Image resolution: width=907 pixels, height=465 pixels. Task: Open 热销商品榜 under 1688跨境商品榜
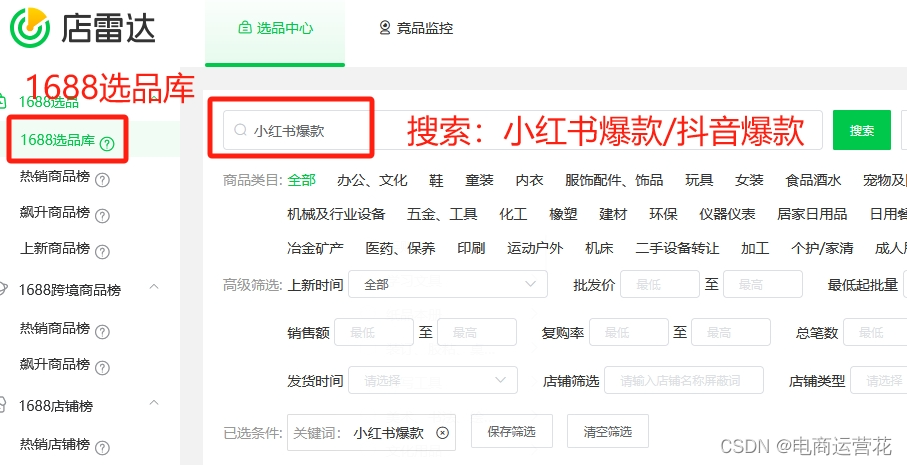[55, 328]
